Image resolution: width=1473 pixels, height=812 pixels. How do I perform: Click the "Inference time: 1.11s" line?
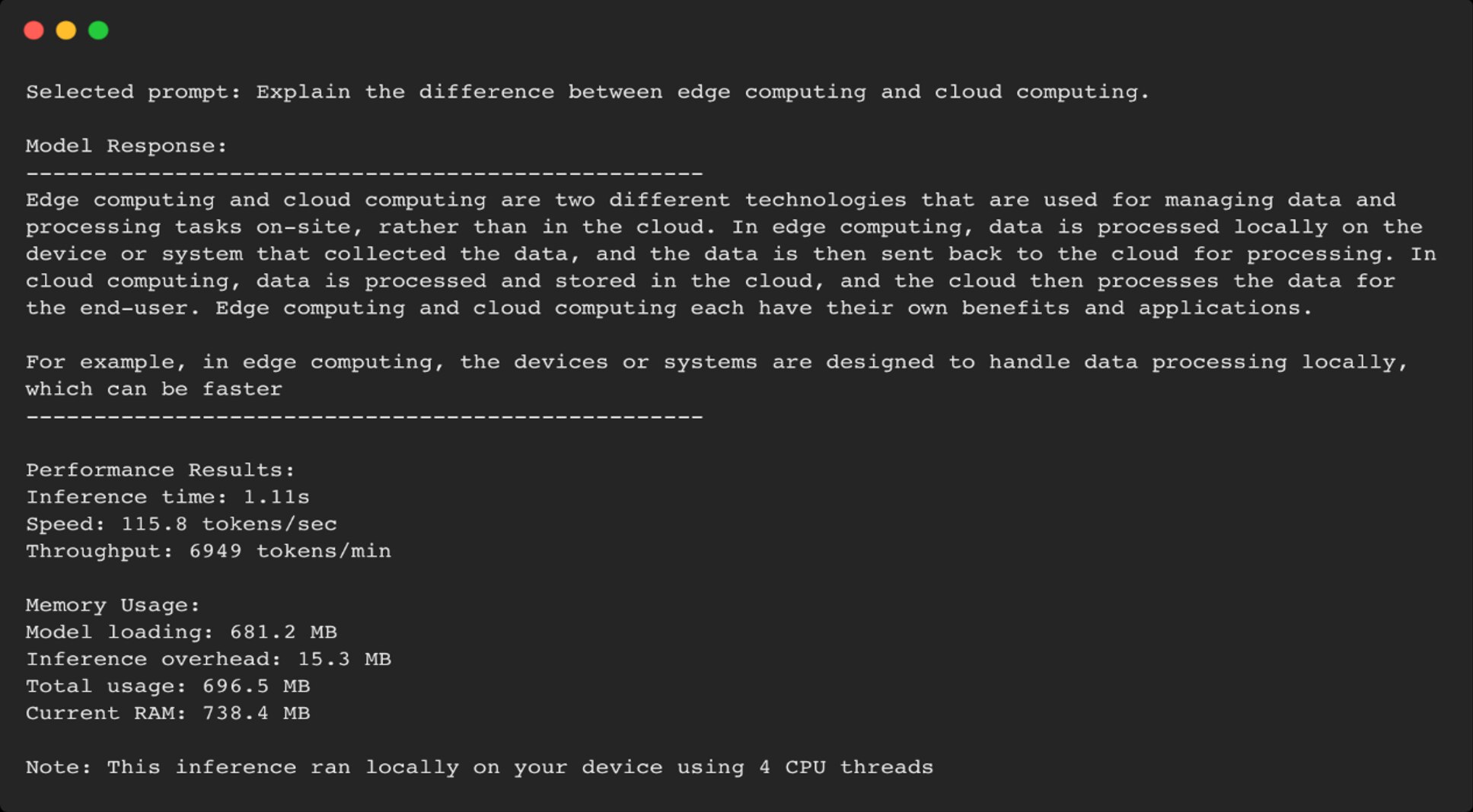point(167,498)
